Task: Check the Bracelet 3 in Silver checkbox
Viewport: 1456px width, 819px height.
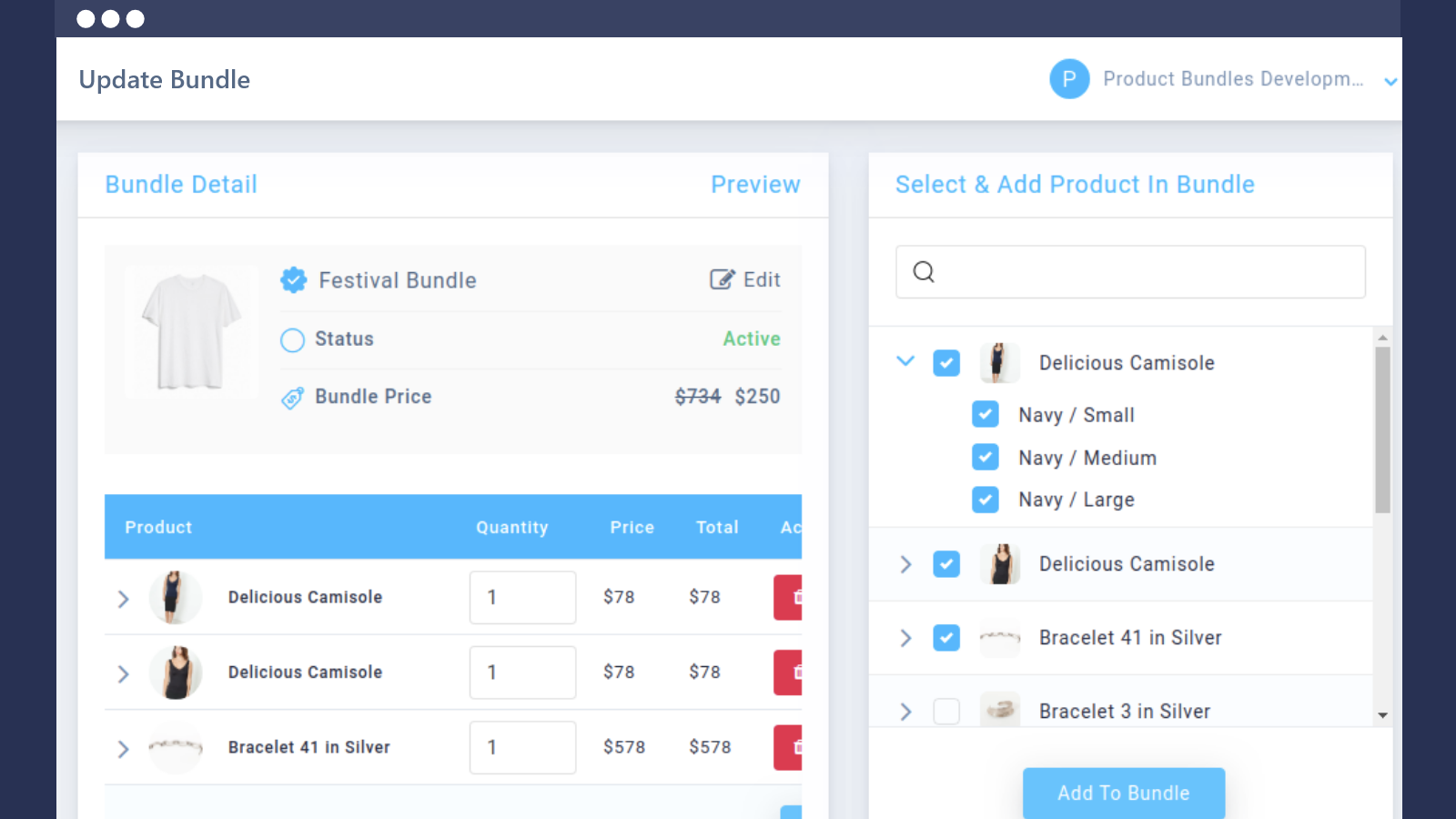Action: point(946,712)
